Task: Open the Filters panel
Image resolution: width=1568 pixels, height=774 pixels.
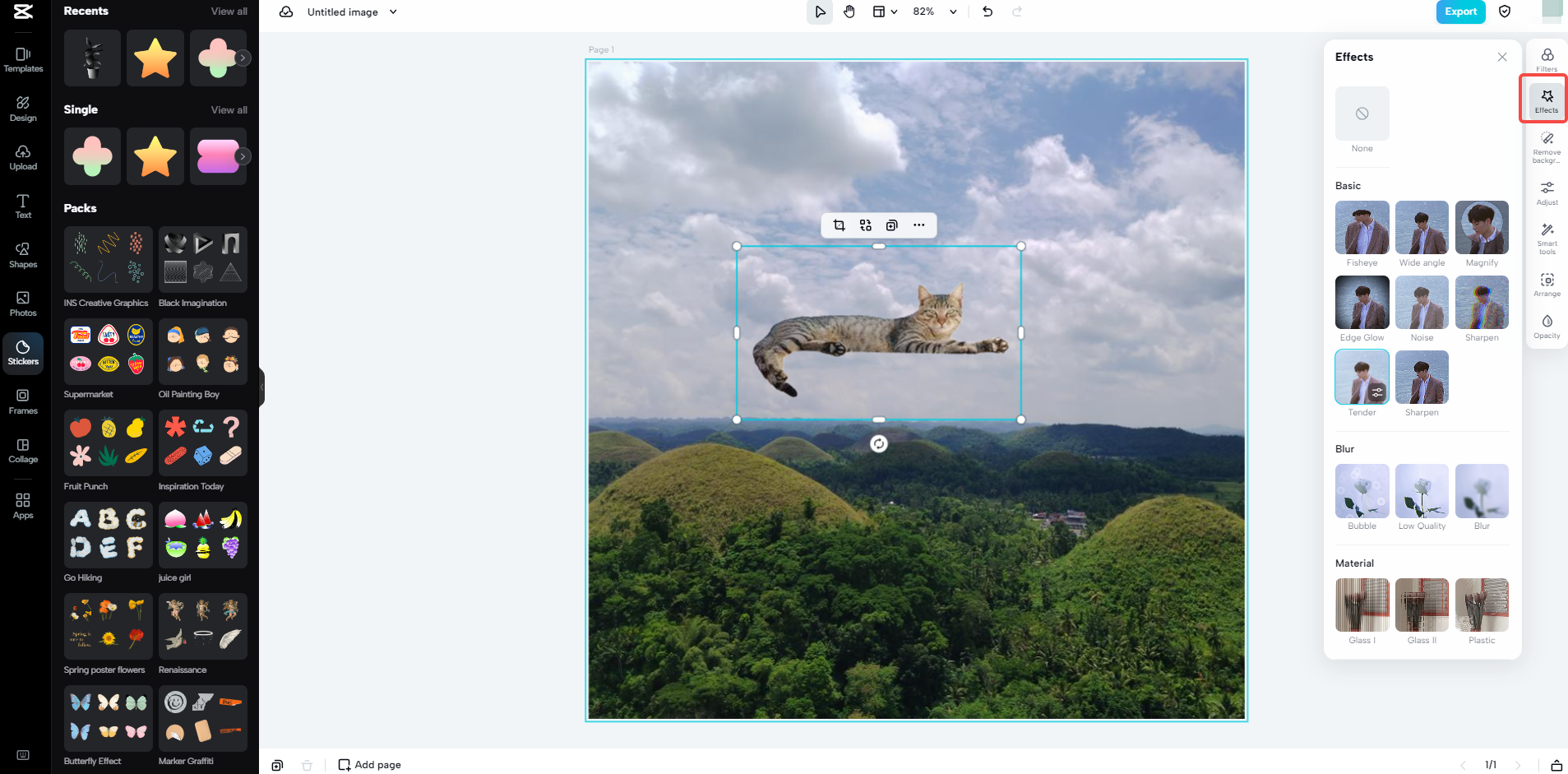Action: [x=1547, y=59]
